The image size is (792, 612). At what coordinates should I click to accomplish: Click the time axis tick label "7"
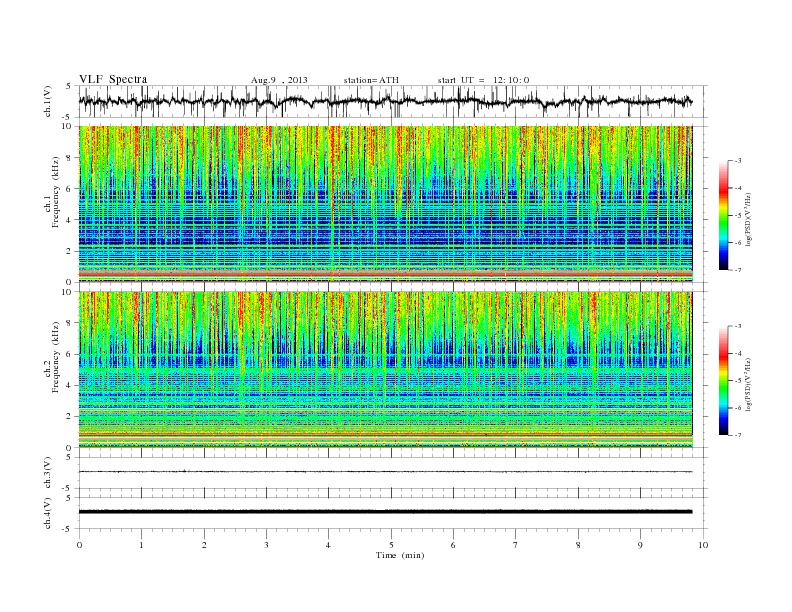tap(516, 545)
